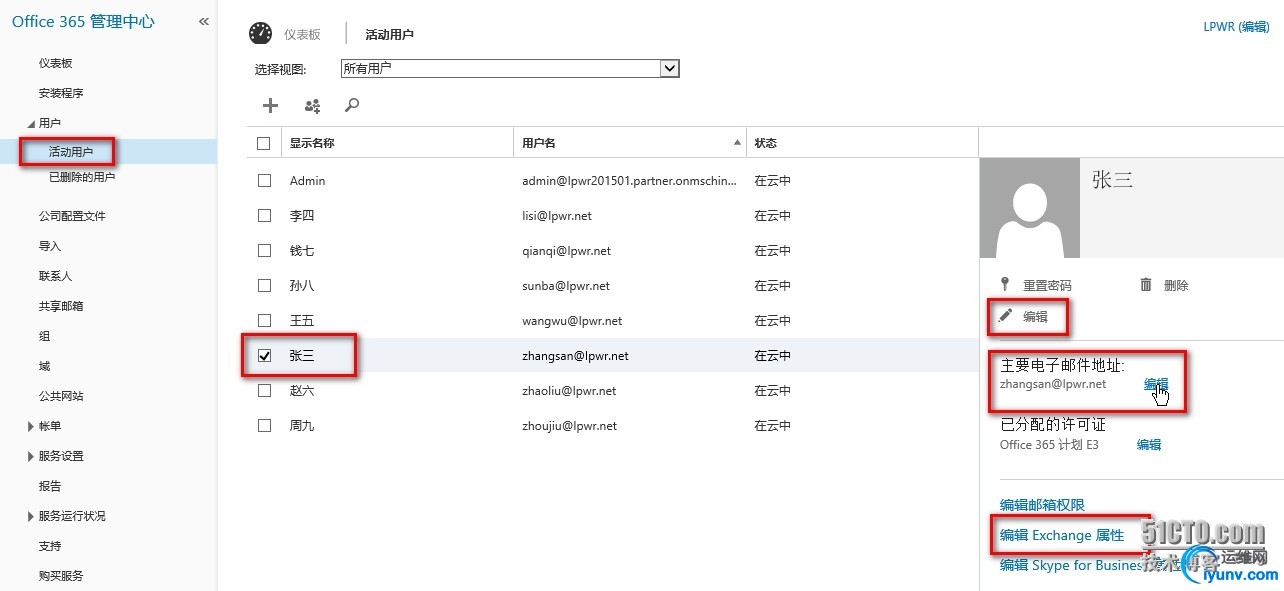Select the zhaoliu@lpwr.net username cell

click(569, 391)
